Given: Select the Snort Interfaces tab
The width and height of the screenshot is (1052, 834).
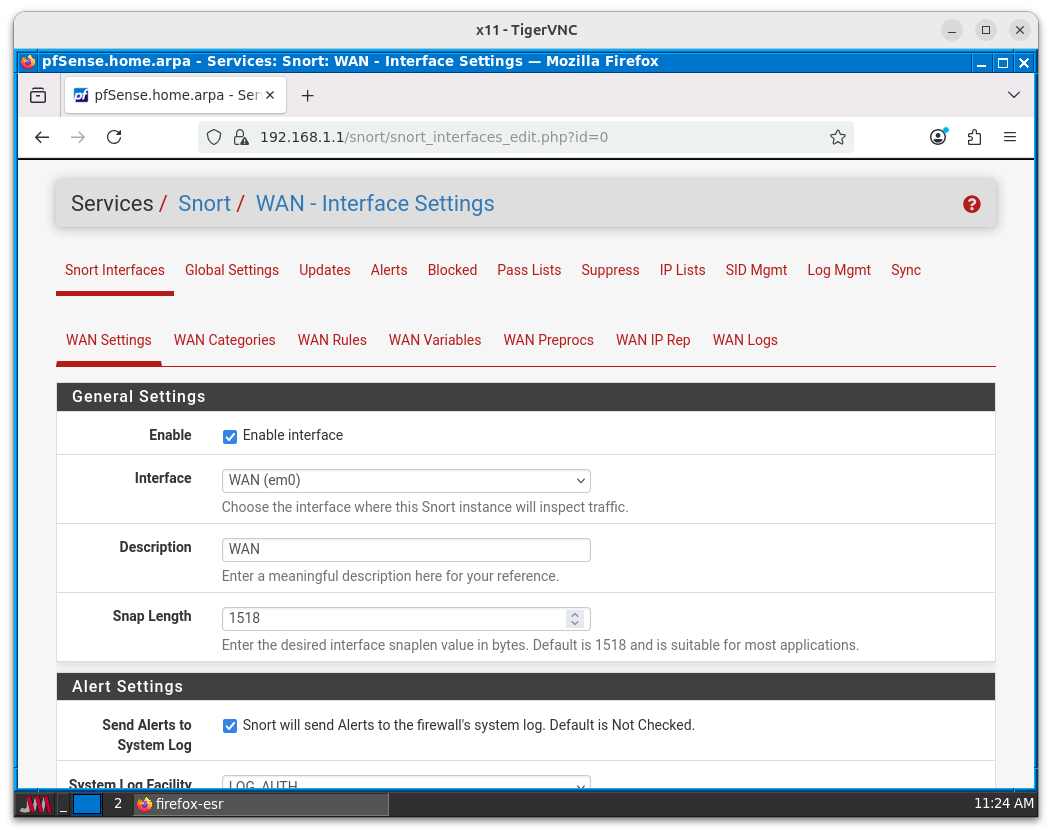Looking at the screenshot, I should pos(115,270).
